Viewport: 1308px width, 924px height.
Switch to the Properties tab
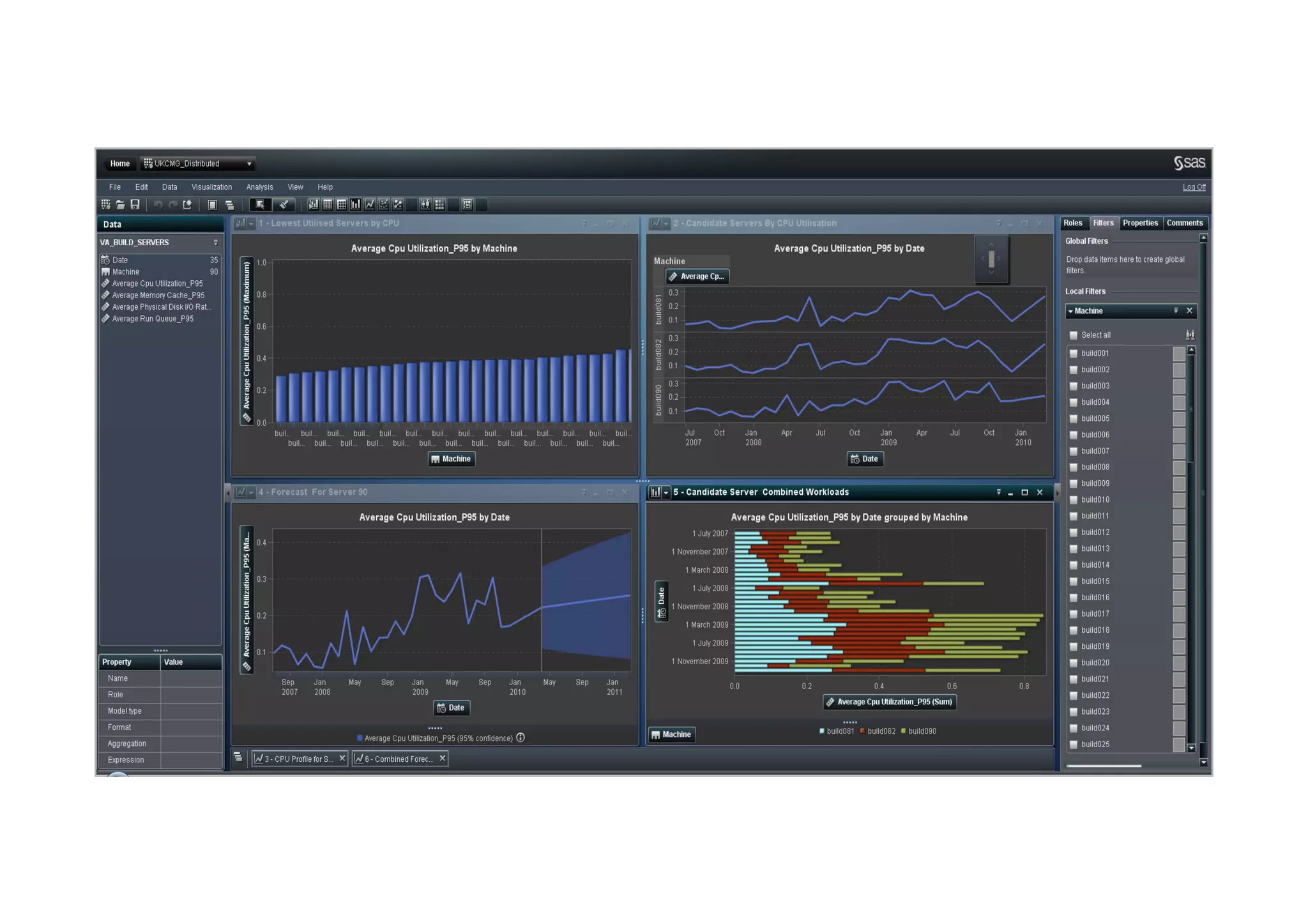click(x=1140, y=223)
